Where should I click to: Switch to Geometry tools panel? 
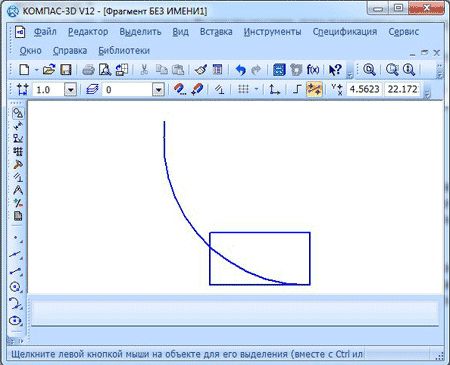click(18, 113)
